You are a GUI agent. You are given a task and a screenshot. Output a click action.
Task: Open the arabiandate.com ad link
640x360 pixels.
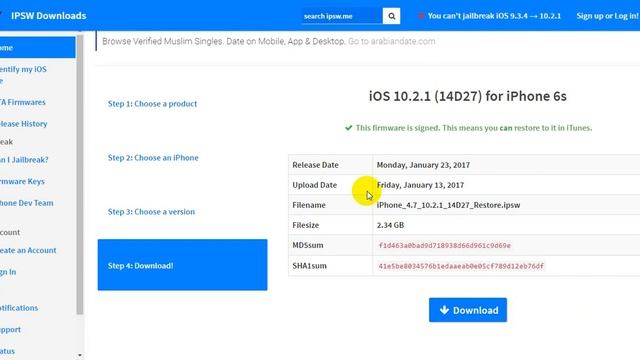[391, 41]
